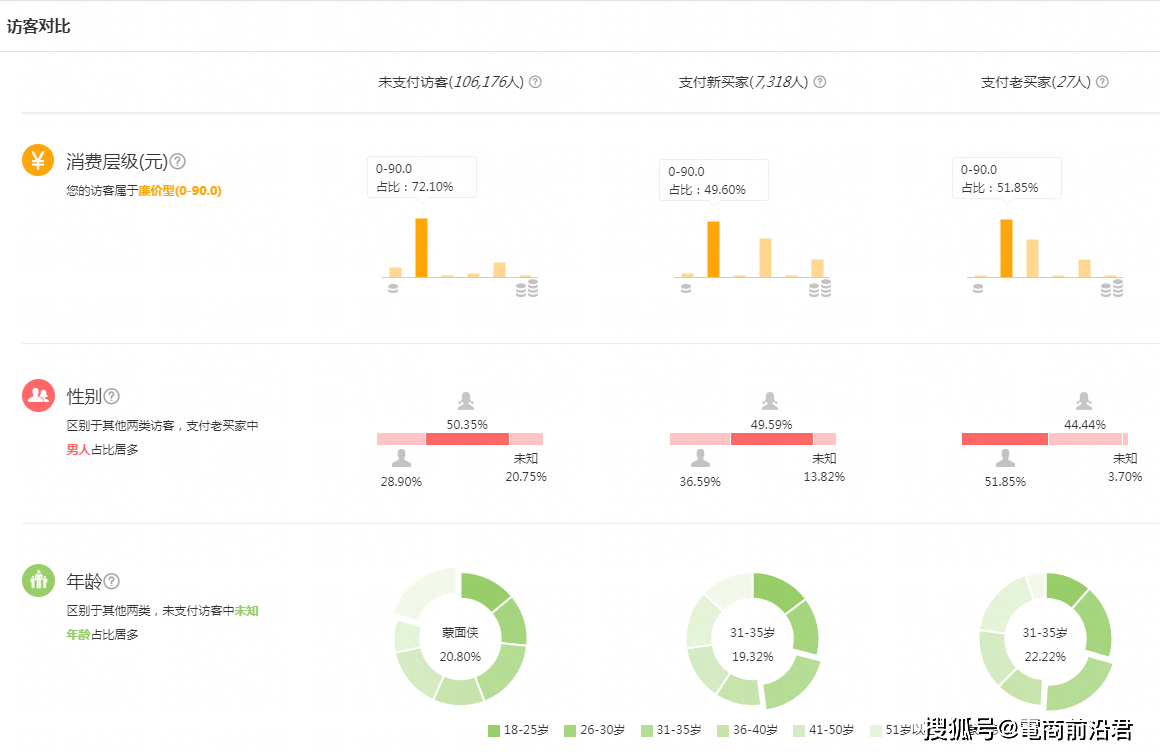Click the person icon above 36.59%
1160x754 pixels.
click(x=700, y=458)
